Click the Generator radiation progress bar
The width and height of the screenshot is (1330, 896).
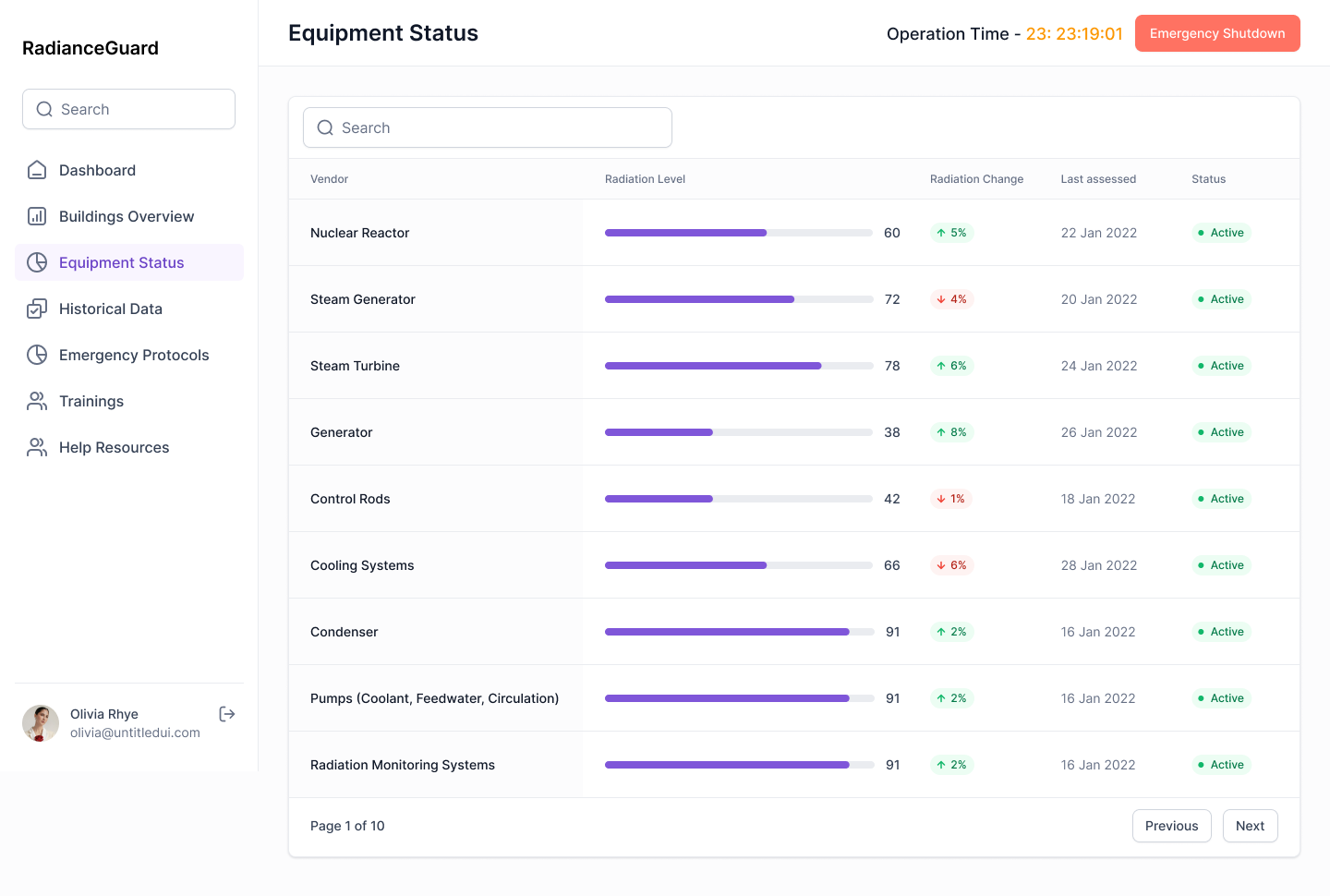[738, 432]
